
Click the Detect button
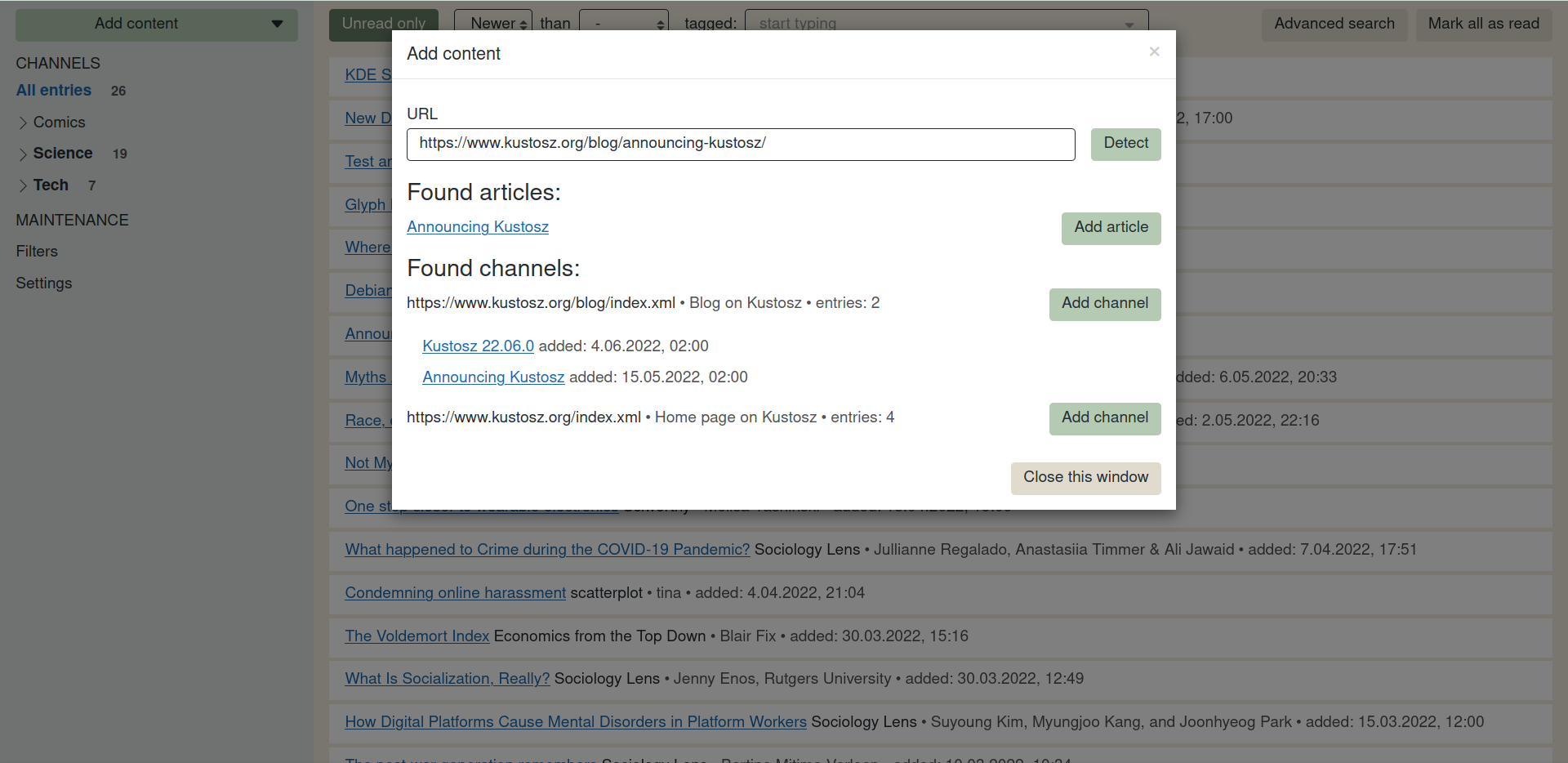[x=1125, y=144]
